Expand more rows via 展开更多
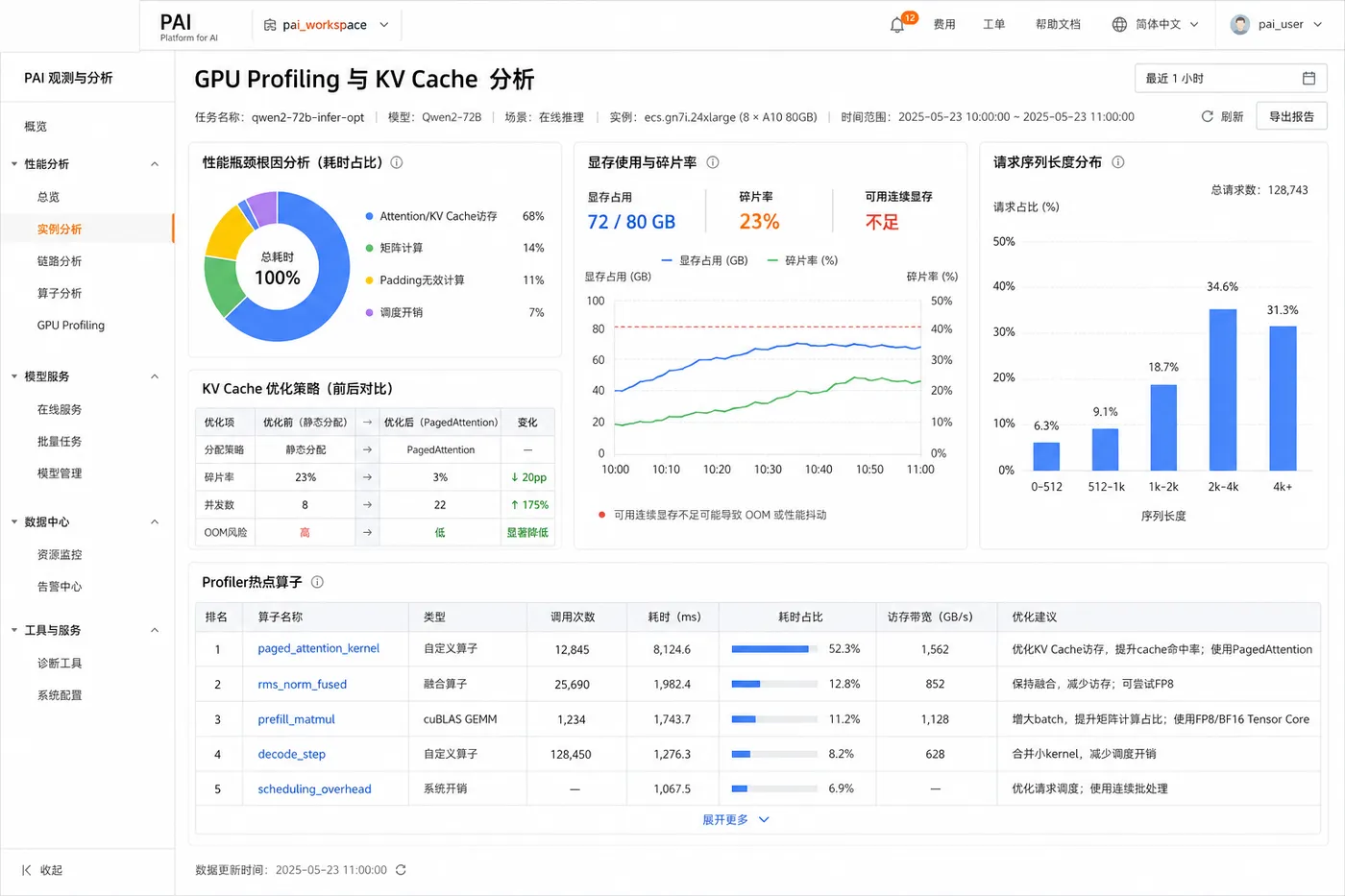The height and width of the screenshot is (896, 1345). (736, 820)
